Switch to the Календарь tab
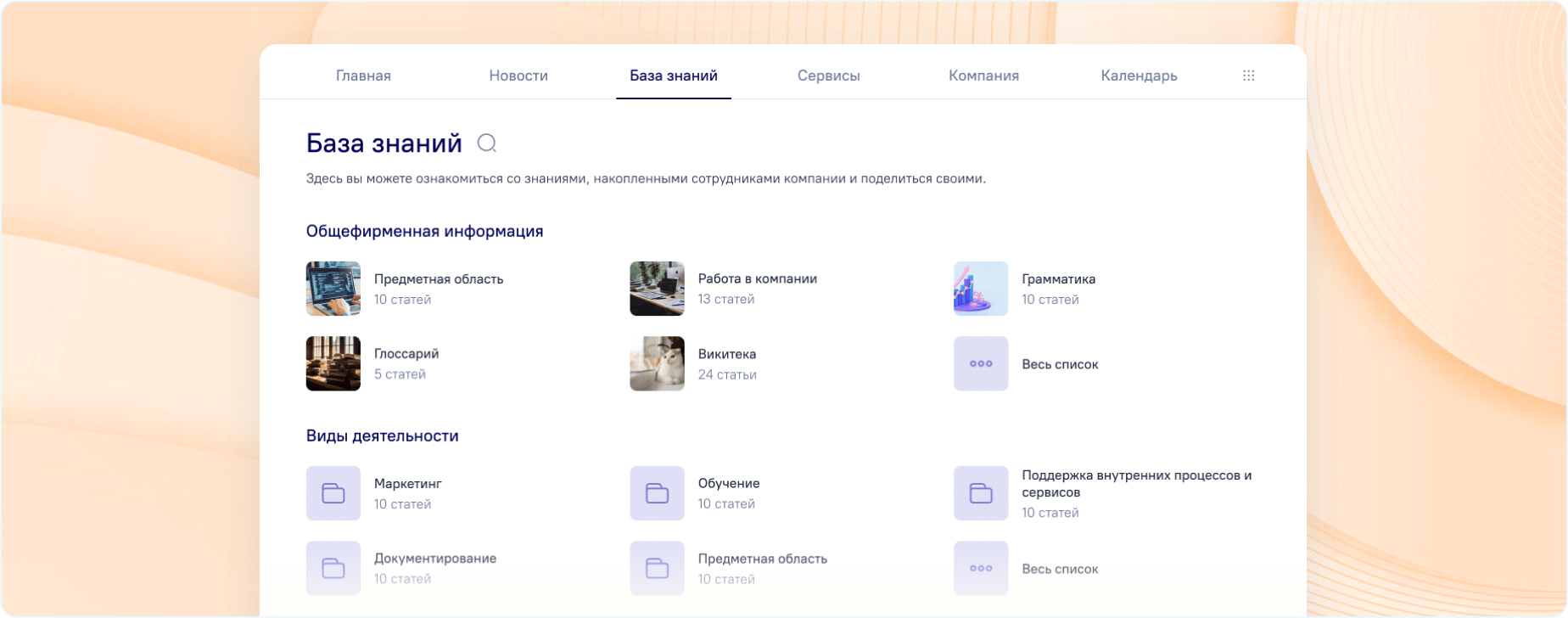1568x618 pixels. pos(1139,76)
